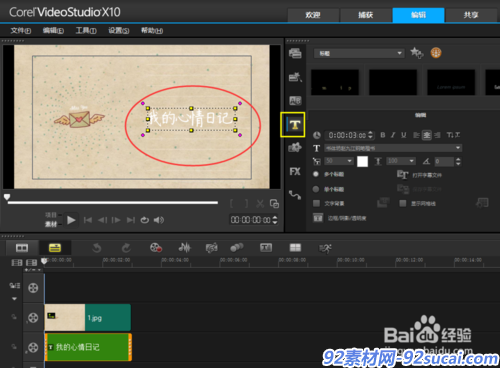Screen dimensions: 500x368
Task: Open the font size dropdown showing 50
Action: point(339,161)
